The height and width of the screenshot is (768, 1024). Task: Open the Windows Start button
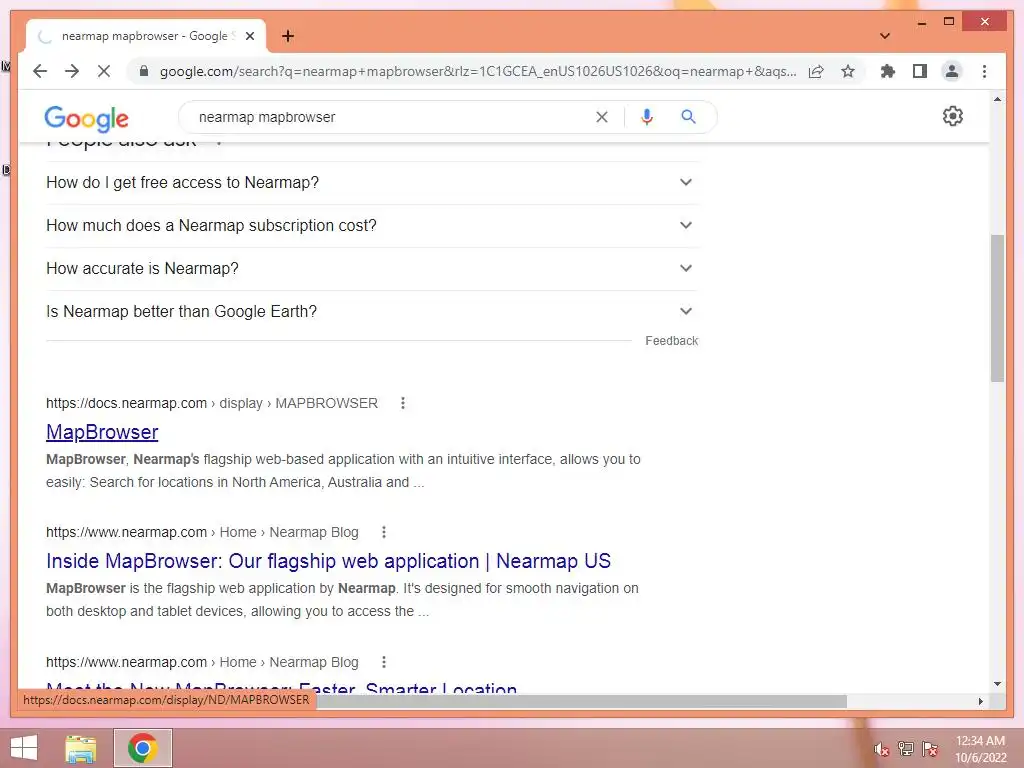pyautogui.click(x=24, y=748)
